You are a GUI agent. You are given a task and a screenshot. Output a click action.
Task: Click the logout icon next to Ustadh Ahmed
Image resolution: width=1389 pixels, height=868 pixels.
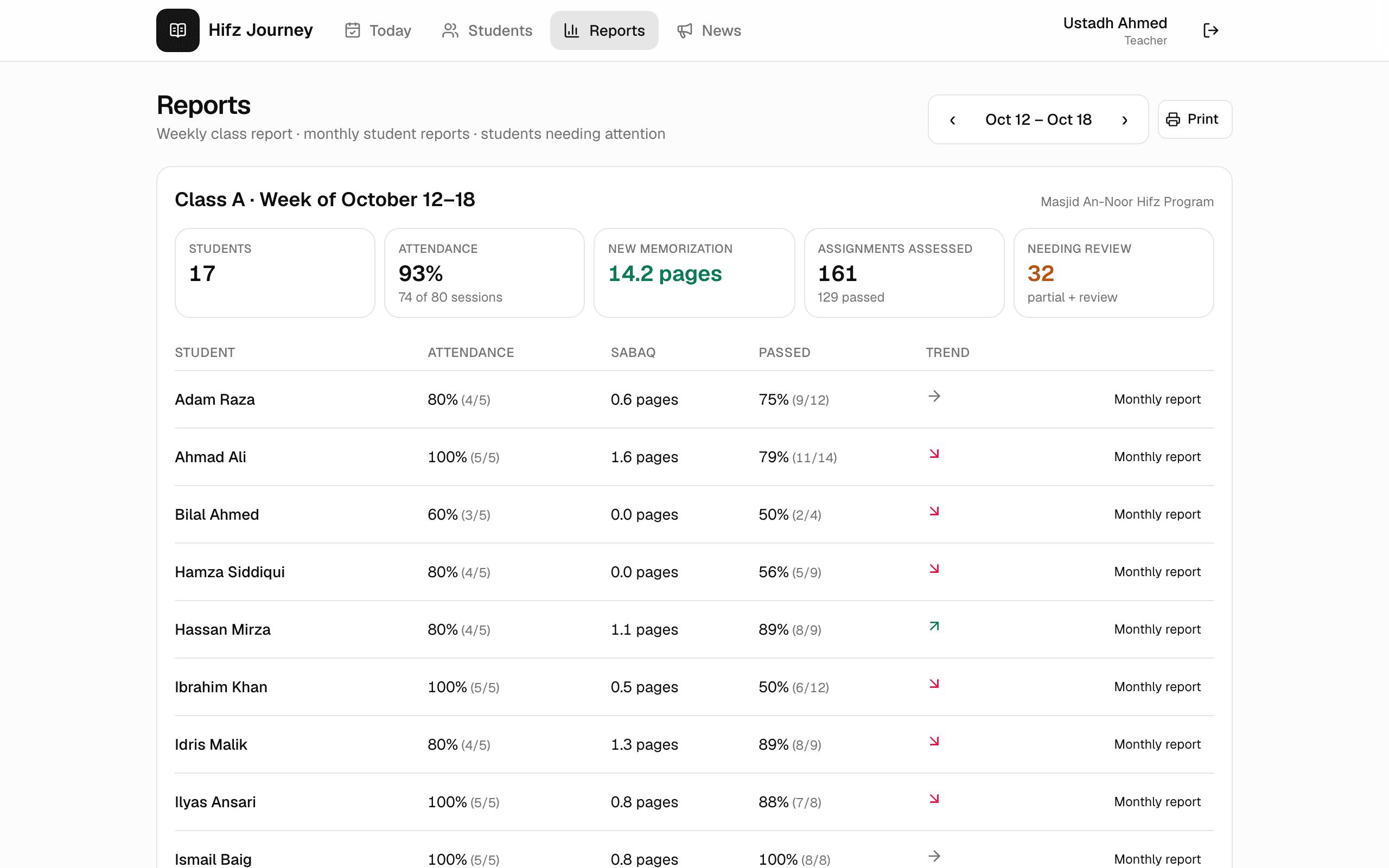1210,30
